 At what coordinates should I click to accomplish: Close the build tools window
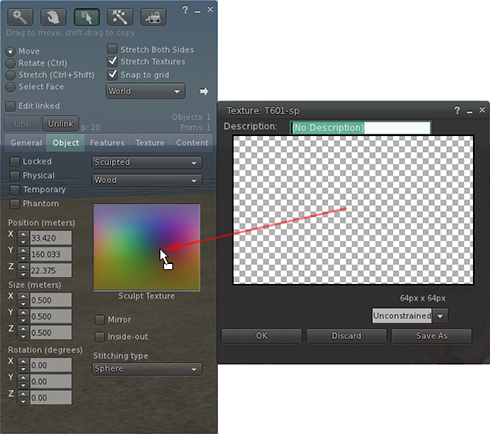point(210,10)
